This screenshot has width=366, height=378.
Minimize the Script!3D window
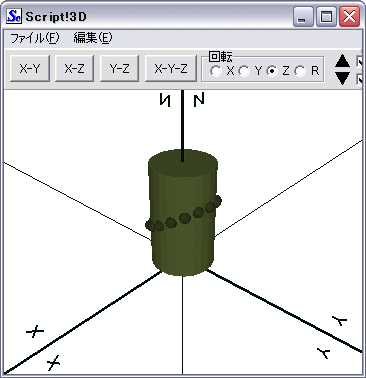pyautogui.click(x=303, y=16)
